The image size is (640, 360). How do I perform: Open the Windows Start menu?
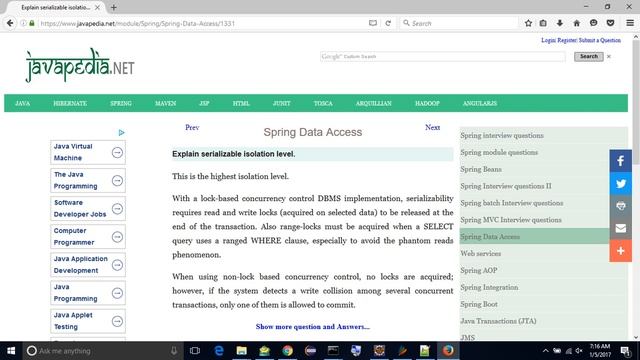(11, 351)
